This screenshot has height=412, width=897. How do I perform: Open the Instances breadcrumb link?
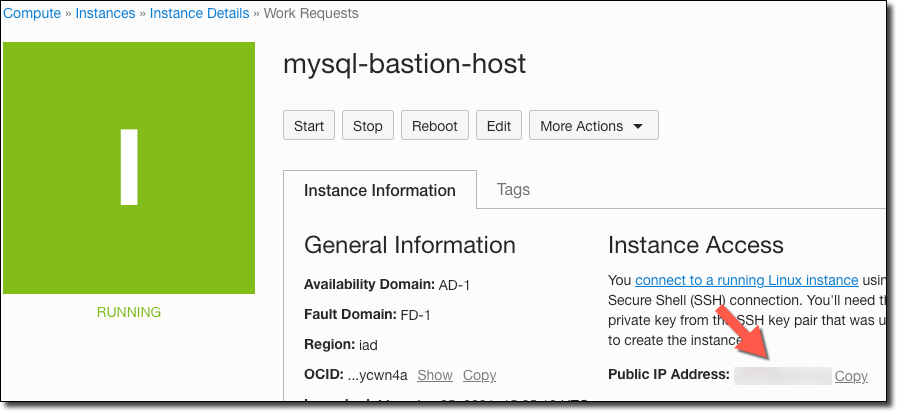(106, 14)
